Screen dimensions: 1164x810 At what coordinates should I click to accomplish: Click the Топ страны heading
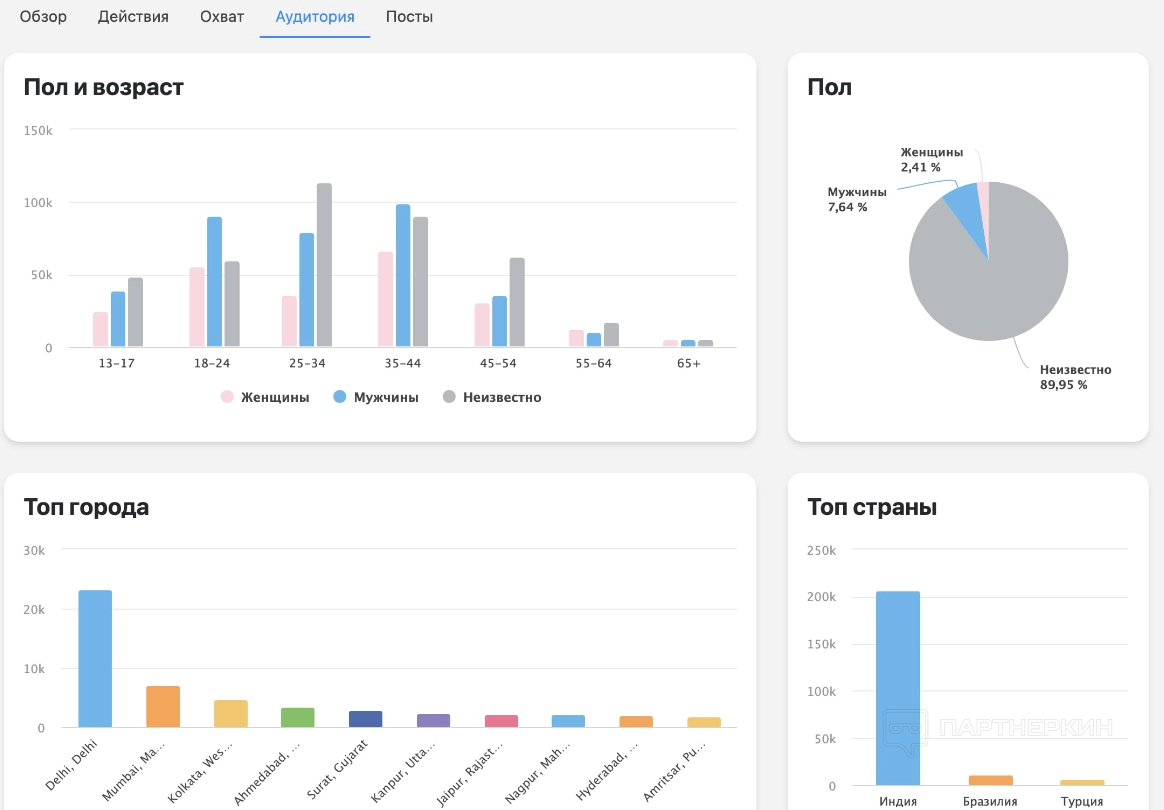(872, 507)
